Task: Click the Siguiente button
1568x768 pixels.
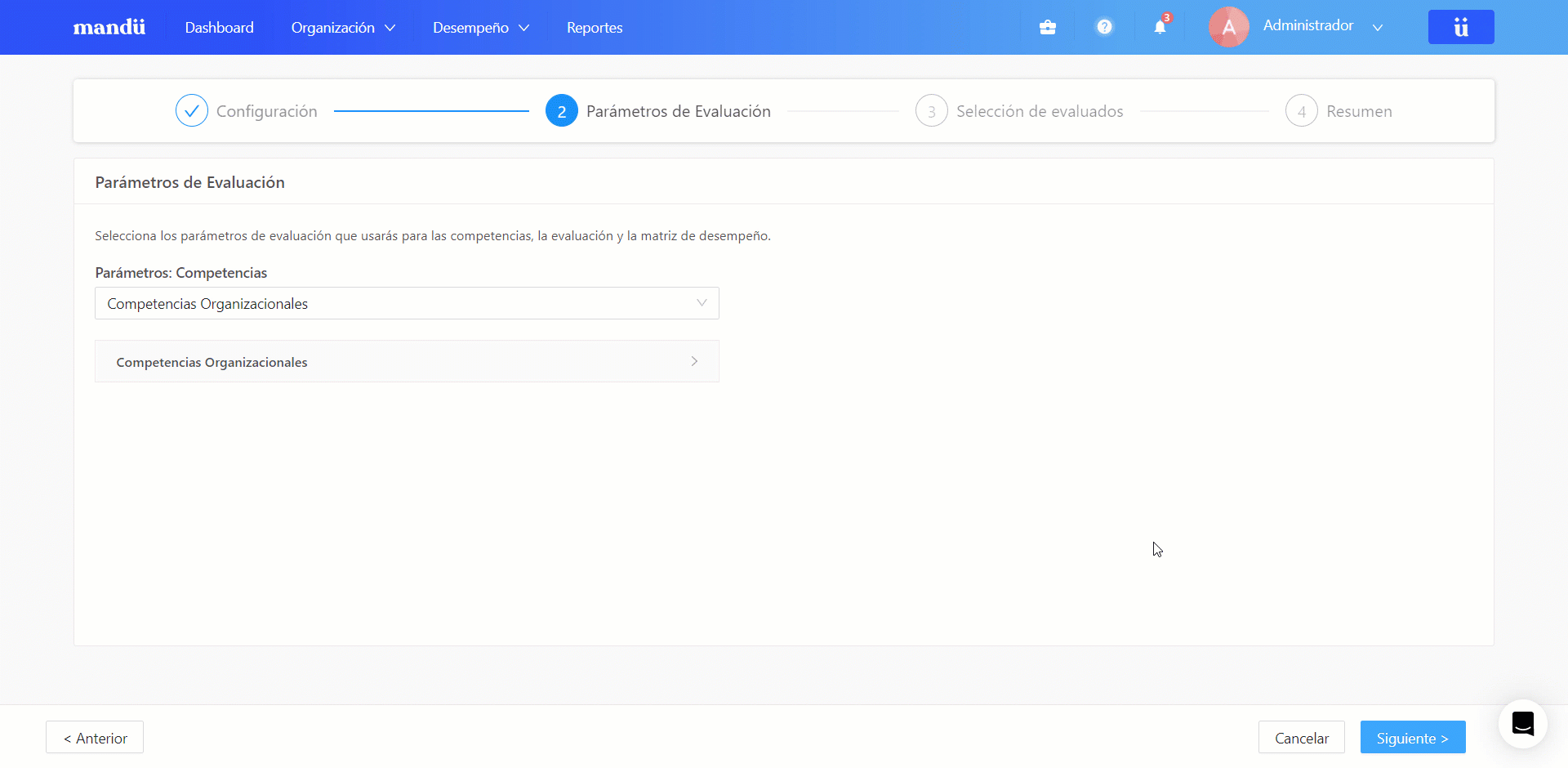Action: pyautogui.click(x=1413, y=737)
